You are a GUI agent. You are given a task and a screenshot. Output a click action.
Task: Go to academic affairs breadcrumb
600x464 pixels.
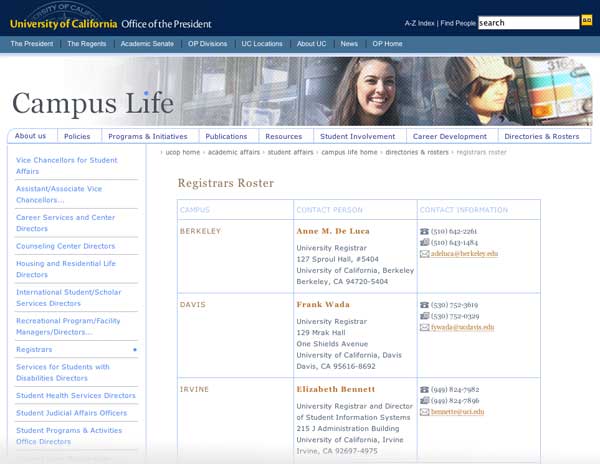(233, 152)
